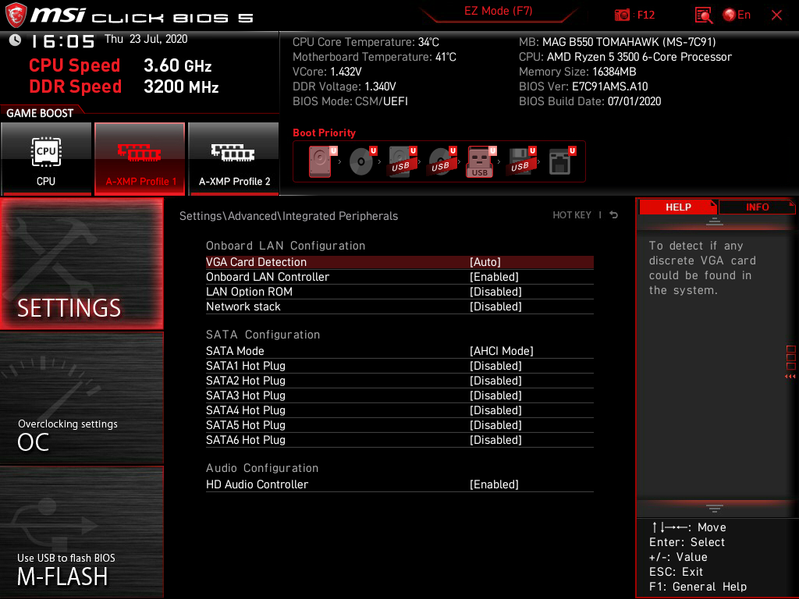The image size is (799, 599).
Task: Select the USB floppy boot icon
Action: tap(521, 161)
